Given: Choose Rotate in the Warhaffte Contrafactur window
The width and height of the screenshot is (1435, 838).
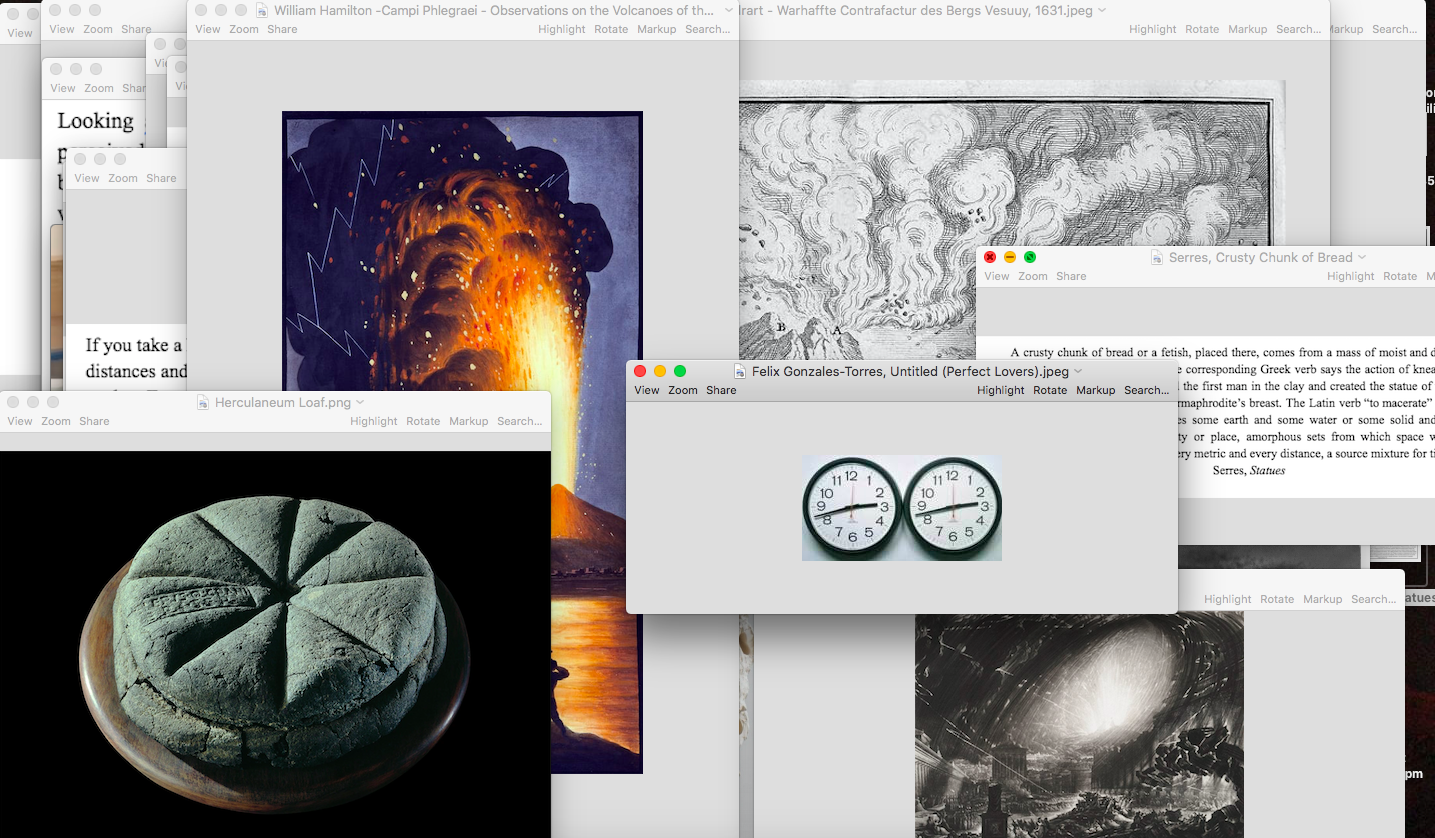Looking at the screenshot, I should click(1202, 29).
